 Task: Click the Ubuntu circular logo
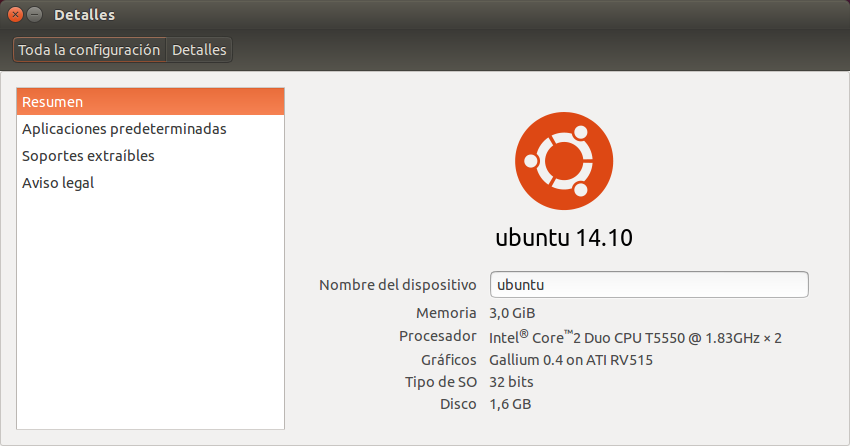click(x=564, y=161)
